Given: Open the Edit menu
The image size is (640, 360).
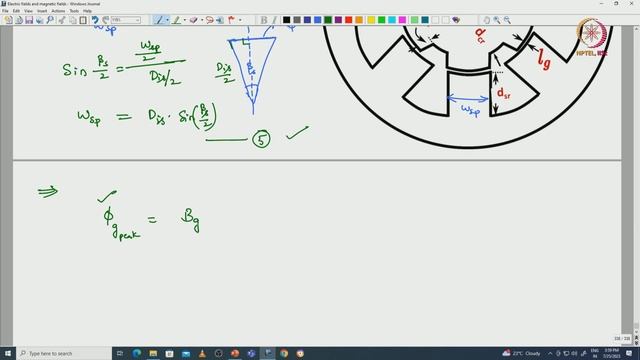Looking at the screenshot, I should click(16, 11).
